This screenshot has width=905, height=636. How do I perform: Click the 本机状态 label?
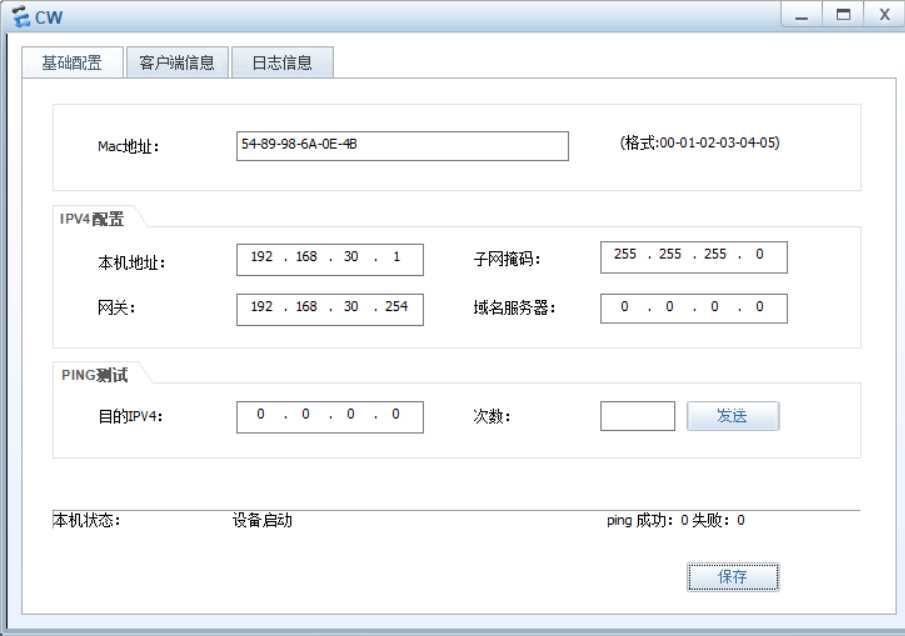click(87, 521)
